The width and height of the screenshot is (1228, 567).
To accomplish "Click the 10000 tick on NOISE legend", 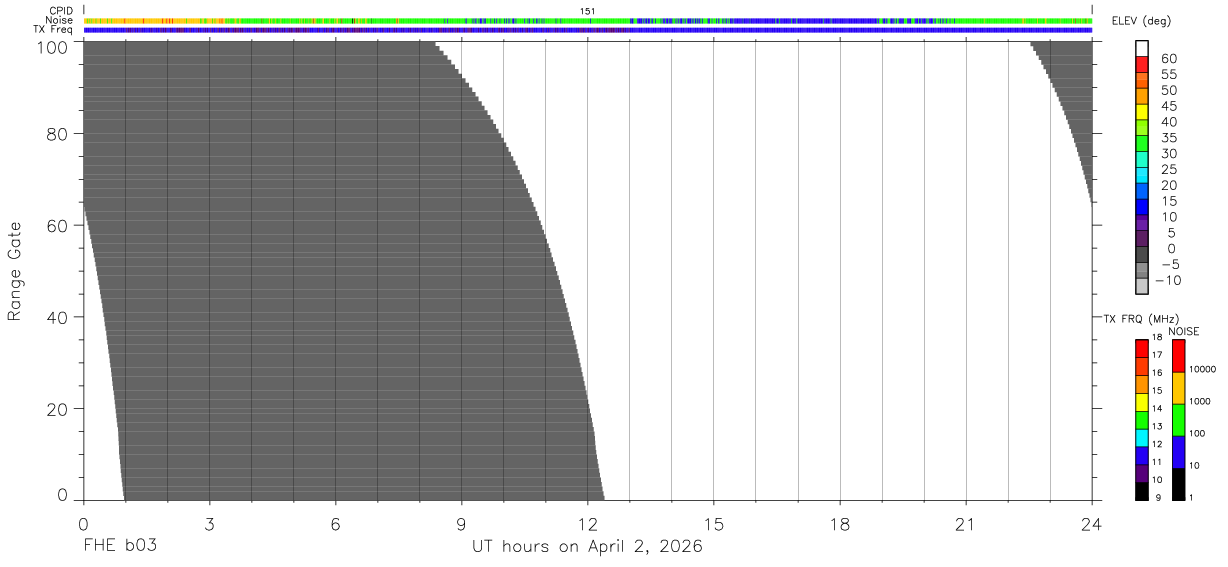I will [1204, 369].
